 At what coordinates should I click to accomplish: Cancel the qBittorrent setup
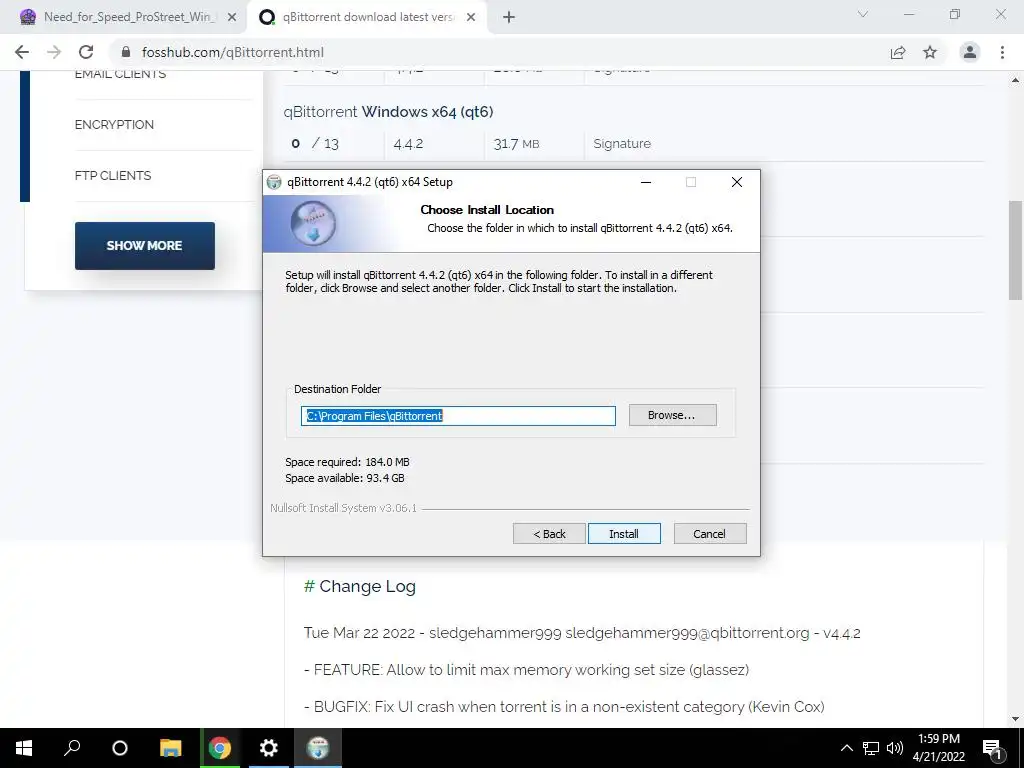pyautogui.click(x=709, y=534)
